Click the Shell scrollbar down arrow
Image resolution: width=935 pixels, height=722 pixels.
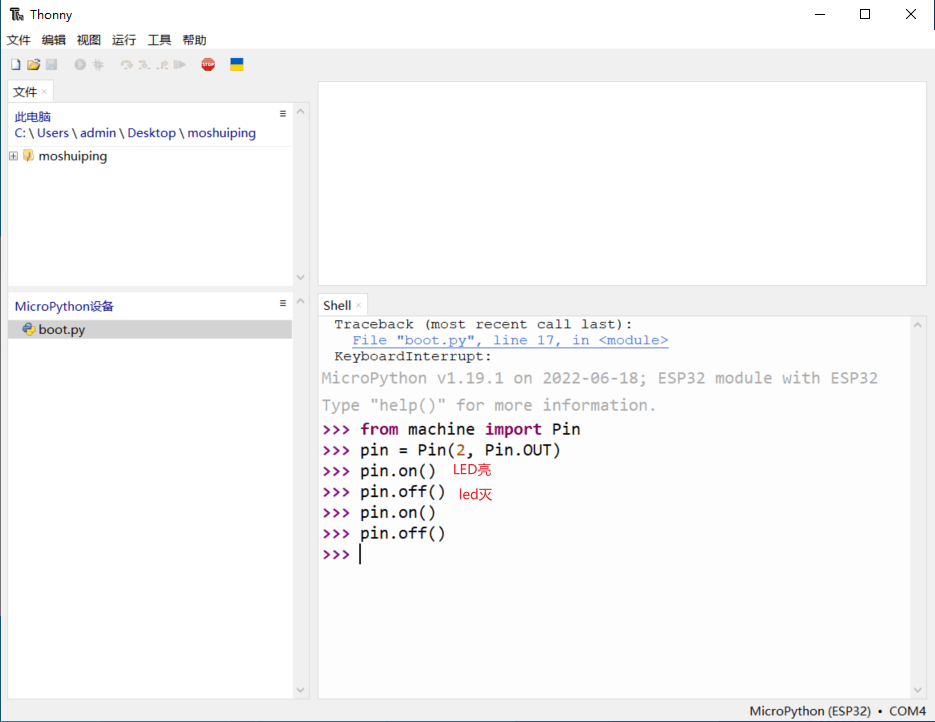coord(918,689)
